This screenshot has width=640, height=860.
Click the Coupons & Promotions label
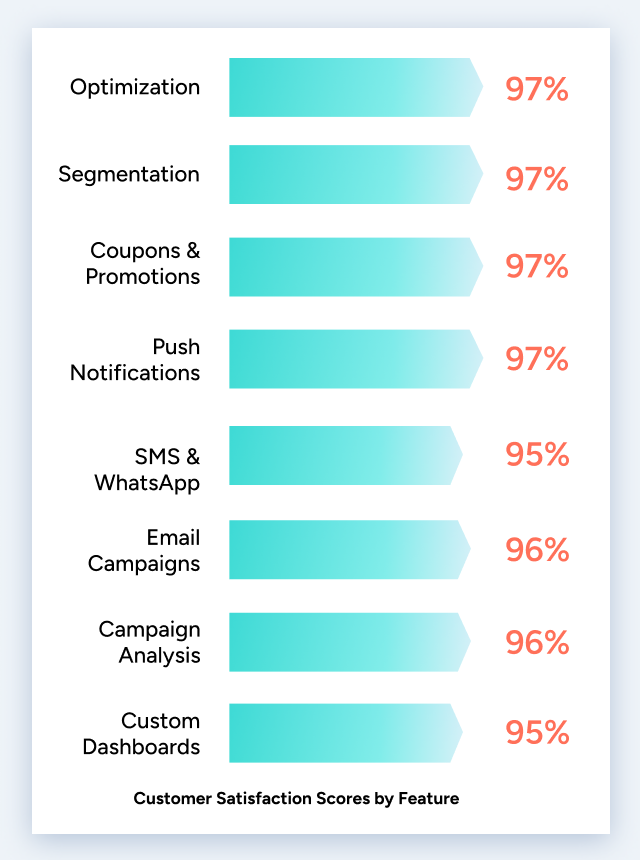[x=143, y=263]
